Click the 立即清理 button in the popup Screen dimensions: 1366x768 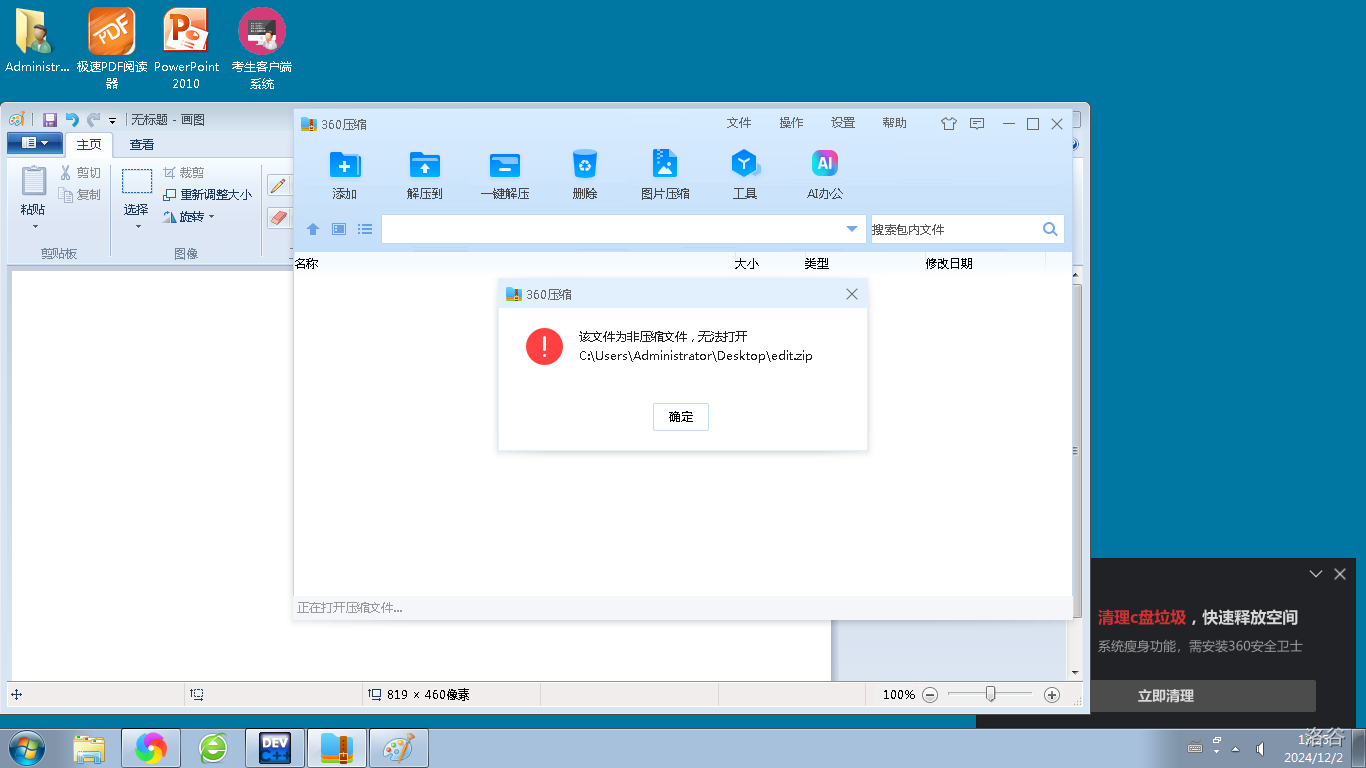click(1166, 696)
